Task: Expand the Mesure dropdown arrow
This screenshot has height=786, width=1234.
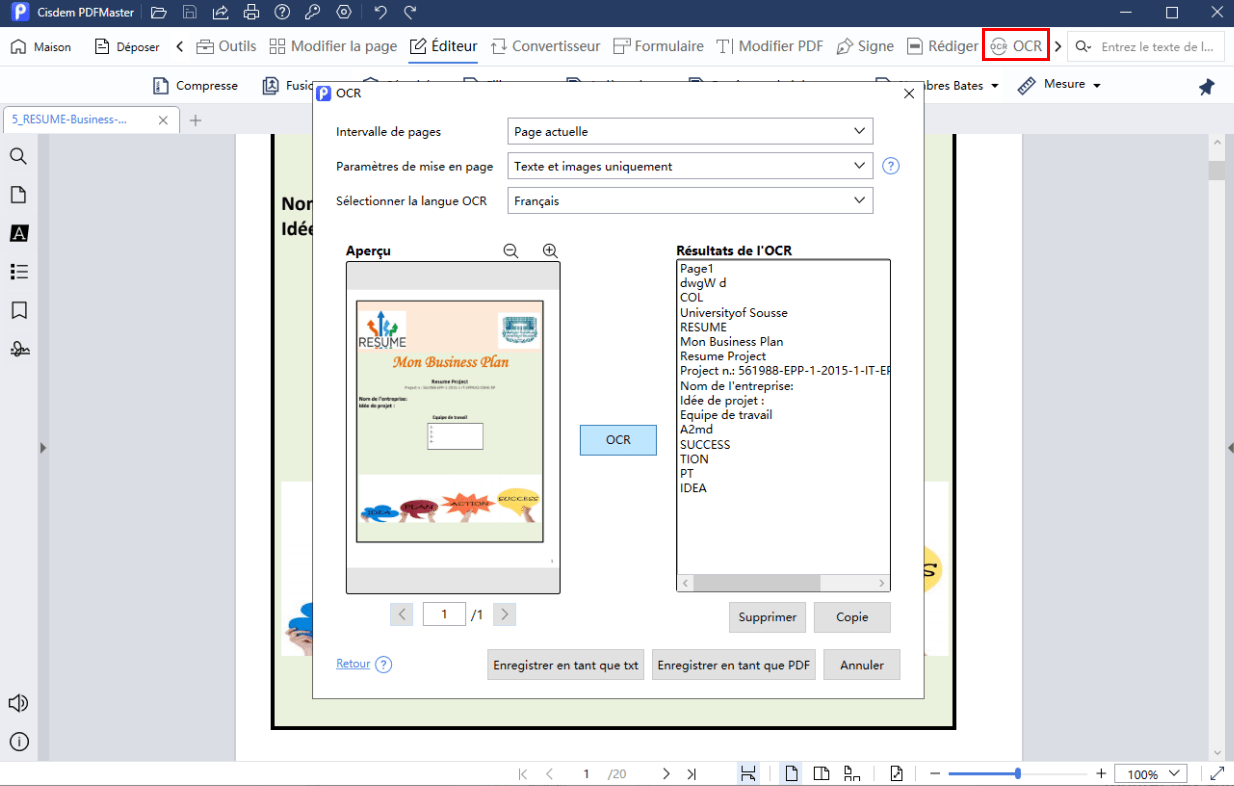Action: tap(1096, 86)
